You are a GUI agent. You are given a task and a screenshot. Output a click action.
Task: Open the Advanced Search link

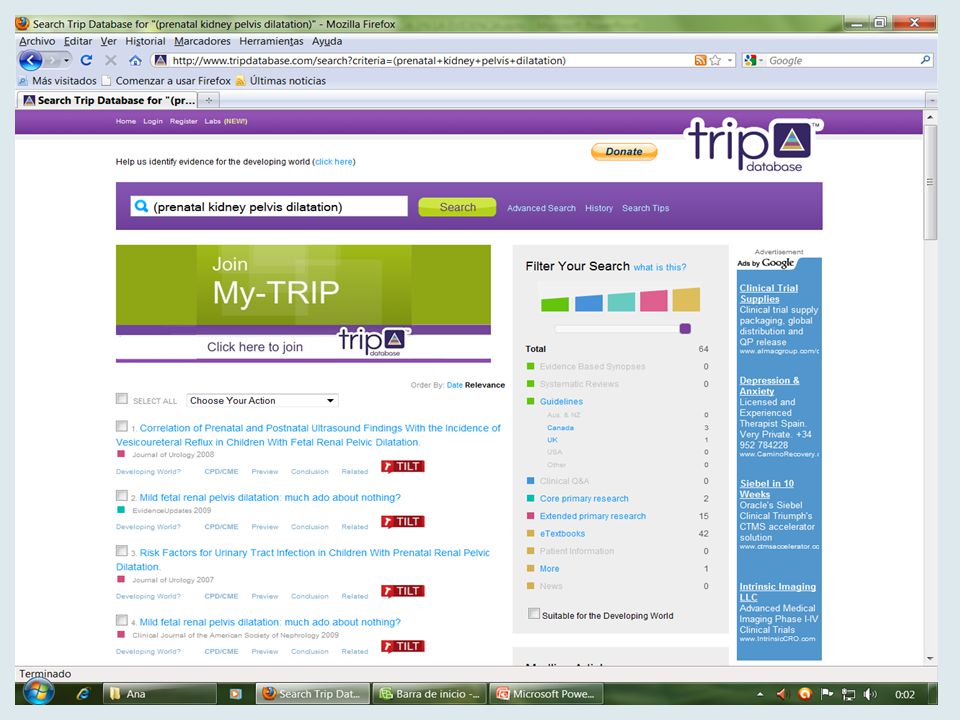(x=541, y=208)
